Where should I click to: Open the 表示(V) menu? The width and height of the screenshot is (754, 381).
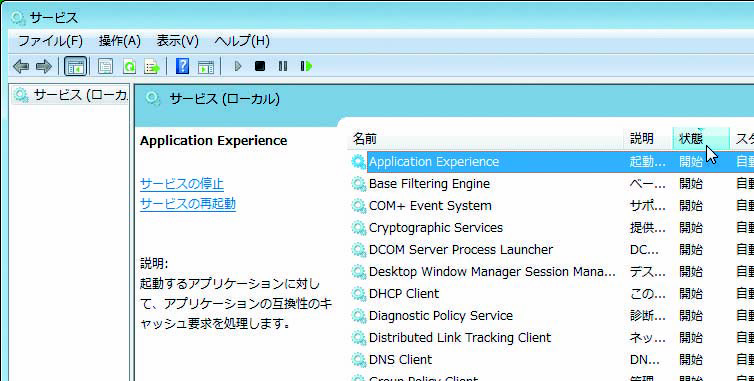(177, 41)
